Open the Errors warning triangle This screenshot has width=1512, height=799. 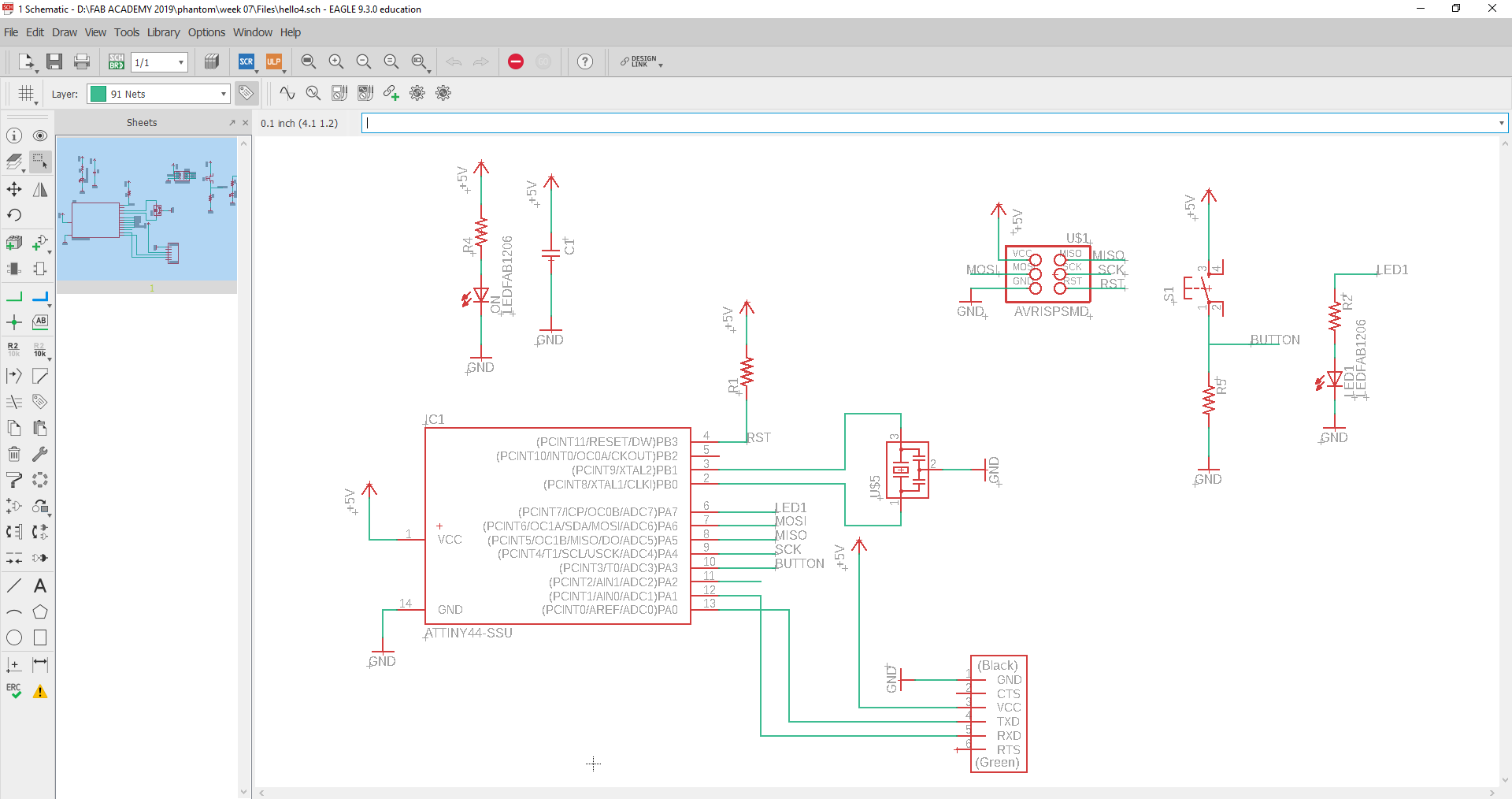[40, 692]
